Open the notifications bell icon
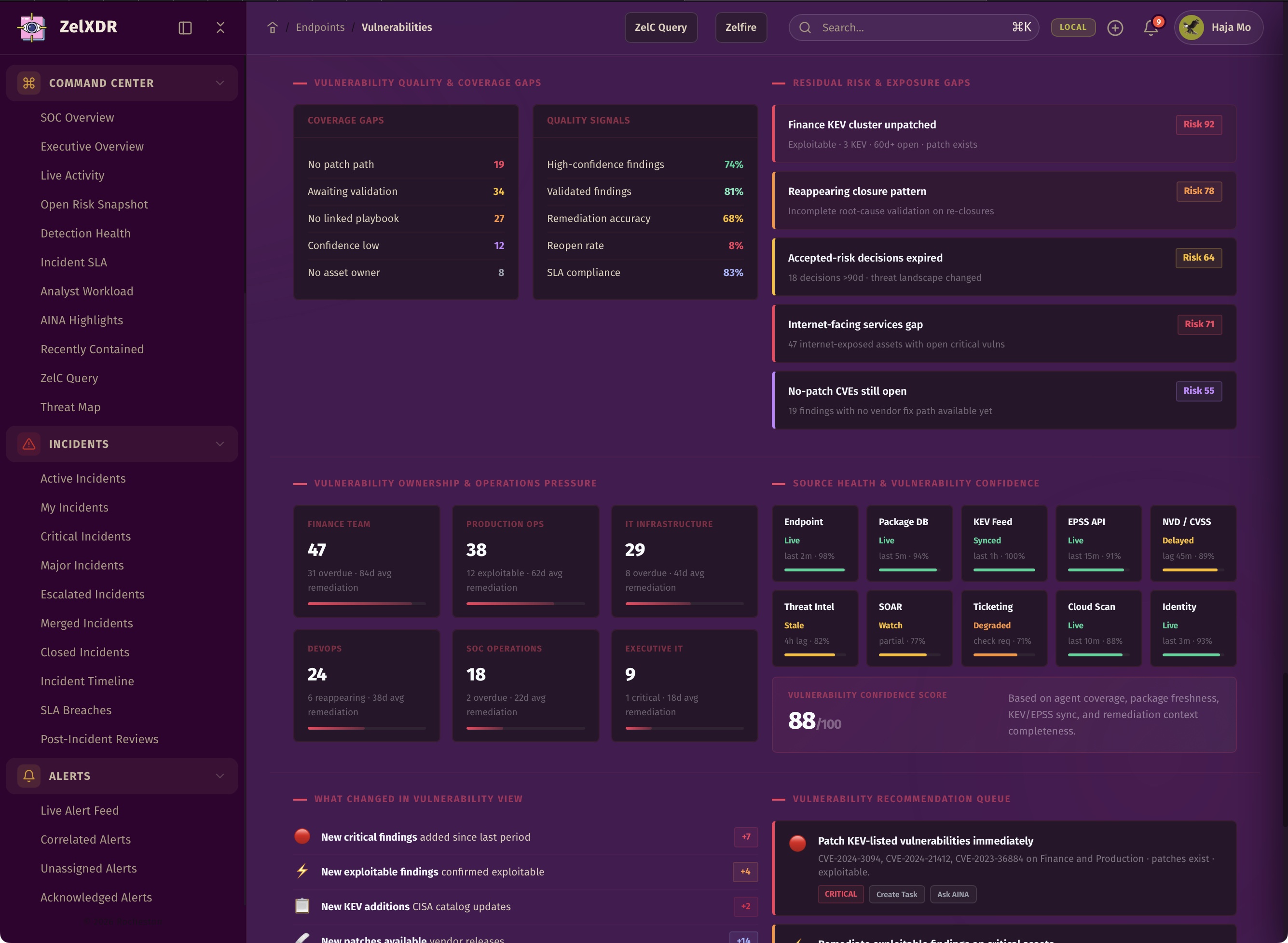Screen dimensions: 1288x943 coord(1151,28)
